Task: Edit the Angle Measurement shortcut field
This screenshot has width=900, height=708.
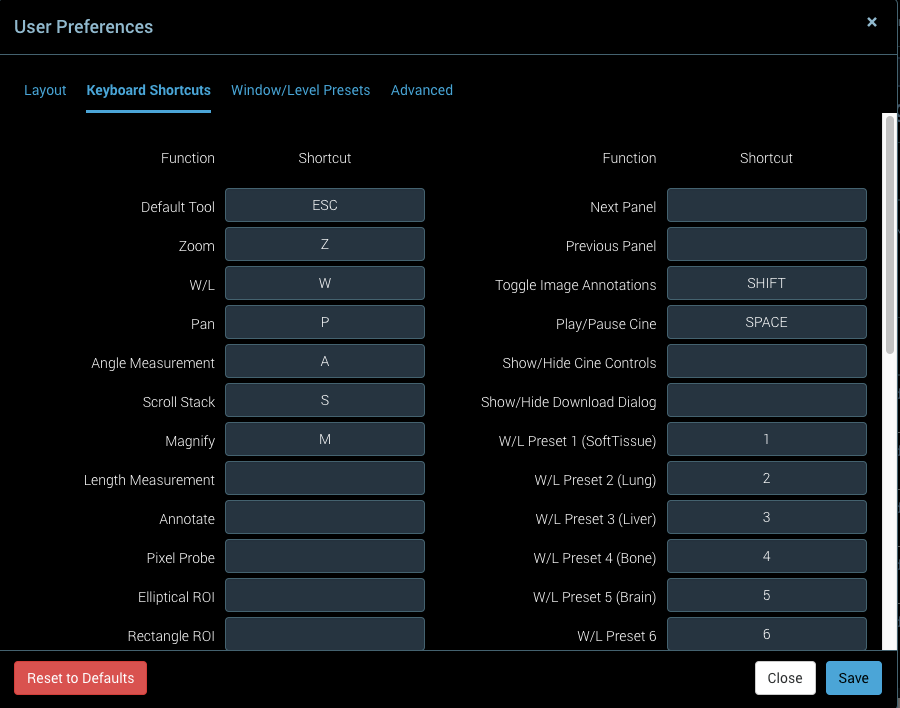Action: click(325, 361)
